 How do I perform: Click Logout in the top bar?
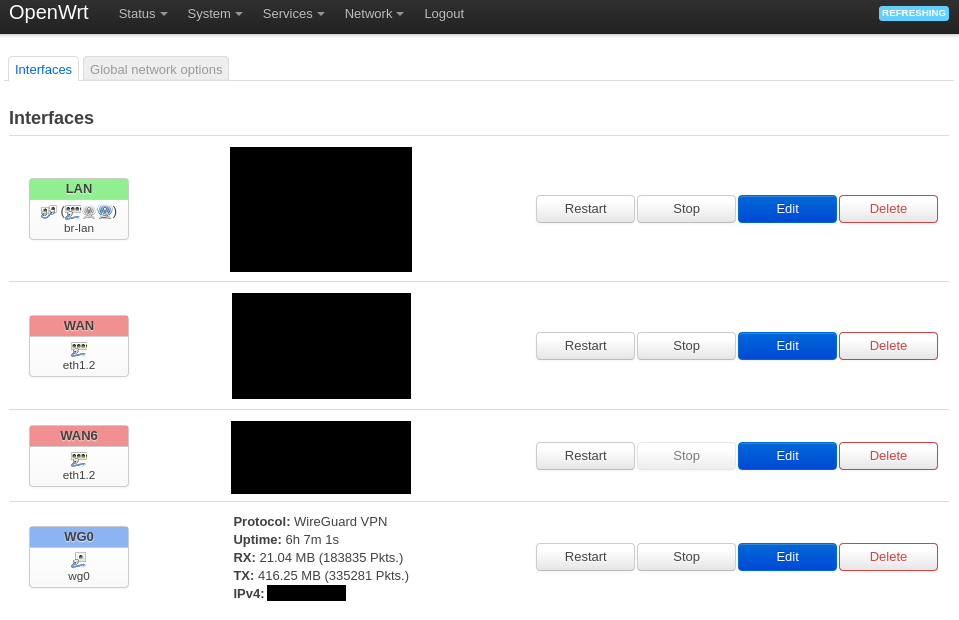[444, 14]
